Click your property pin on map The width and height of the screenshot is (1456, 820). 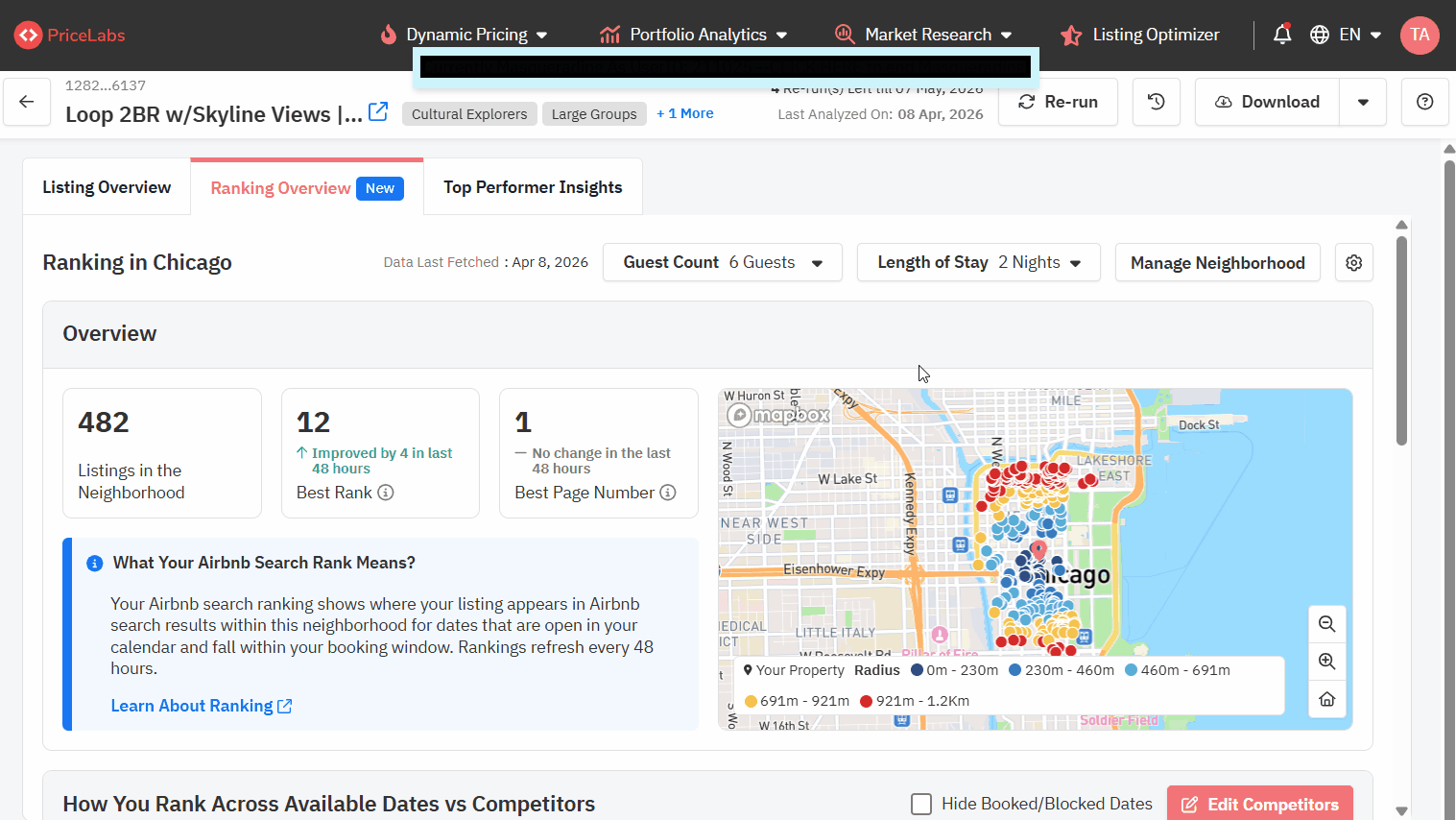(1038, 550)
